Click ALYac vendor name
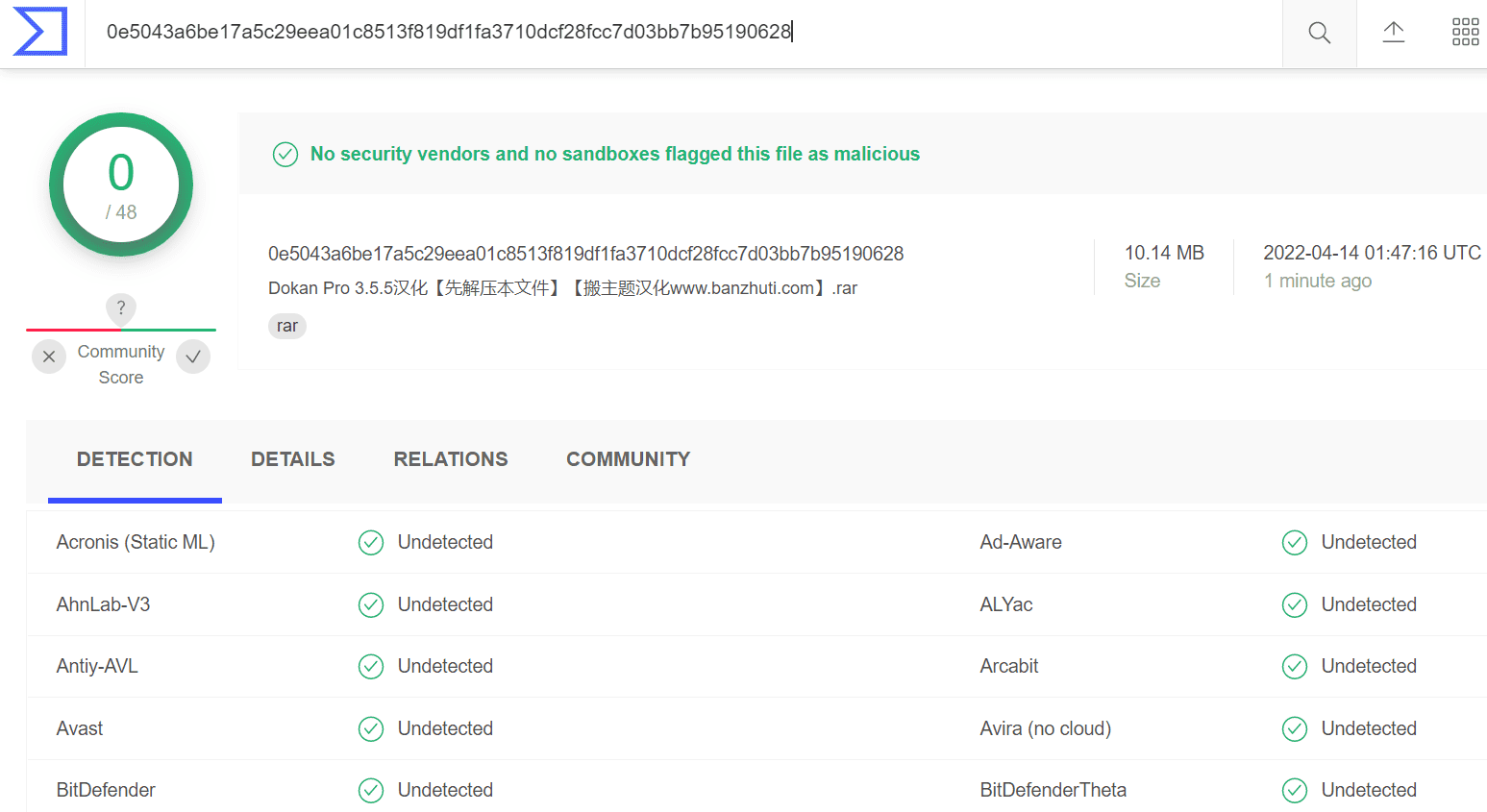 (x=1006, y=604)
